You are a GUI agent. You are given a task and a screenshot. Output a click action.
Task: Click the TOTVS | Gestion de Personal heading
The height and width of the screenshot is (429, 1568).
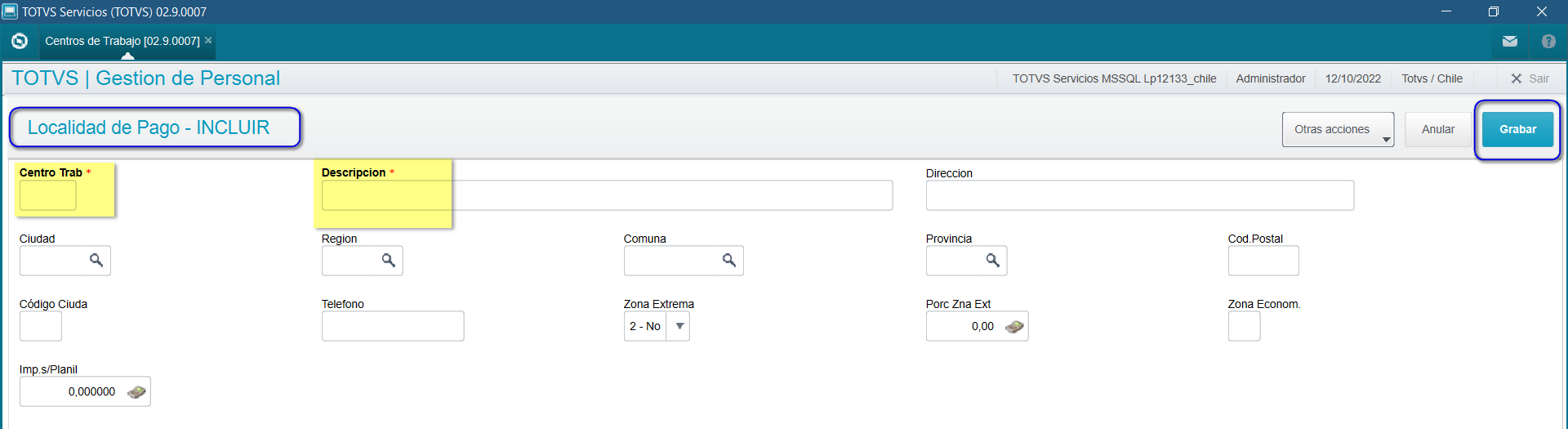pyautogui.click(x=146, y=78)
